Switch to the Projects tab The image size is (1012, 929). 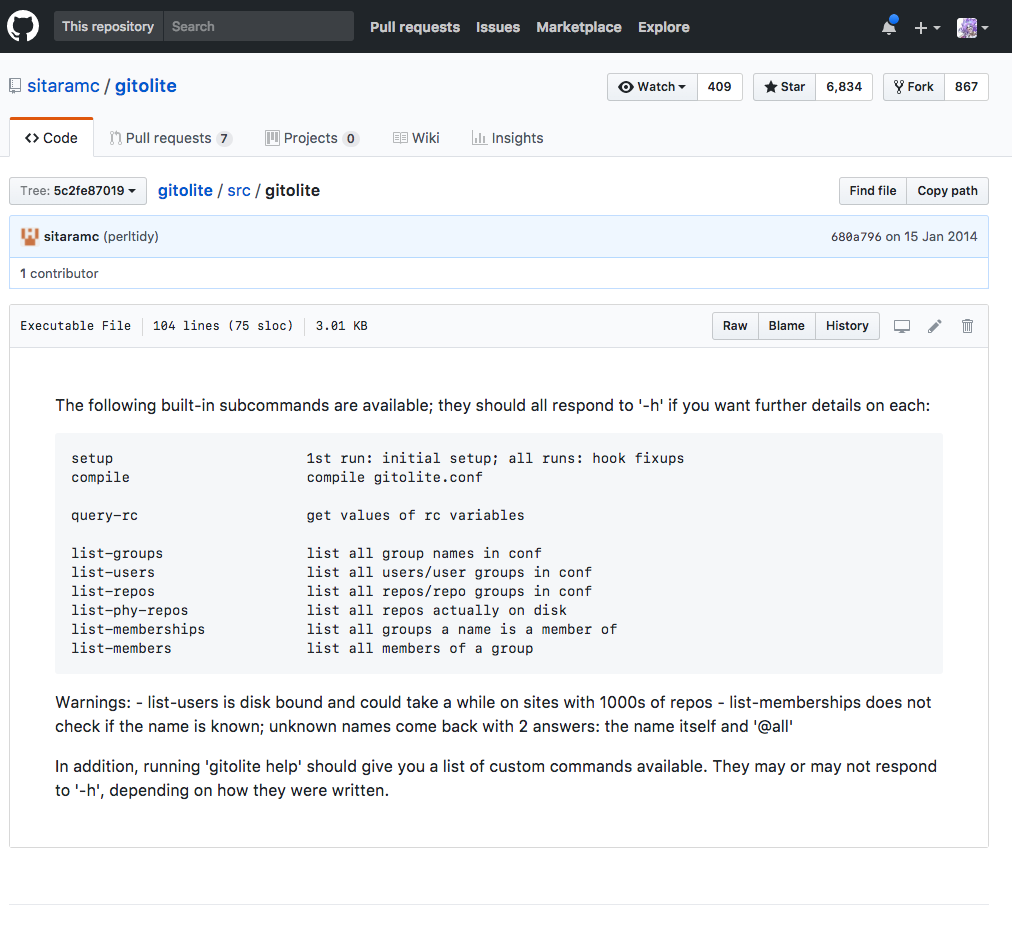(x=312, y=138)
